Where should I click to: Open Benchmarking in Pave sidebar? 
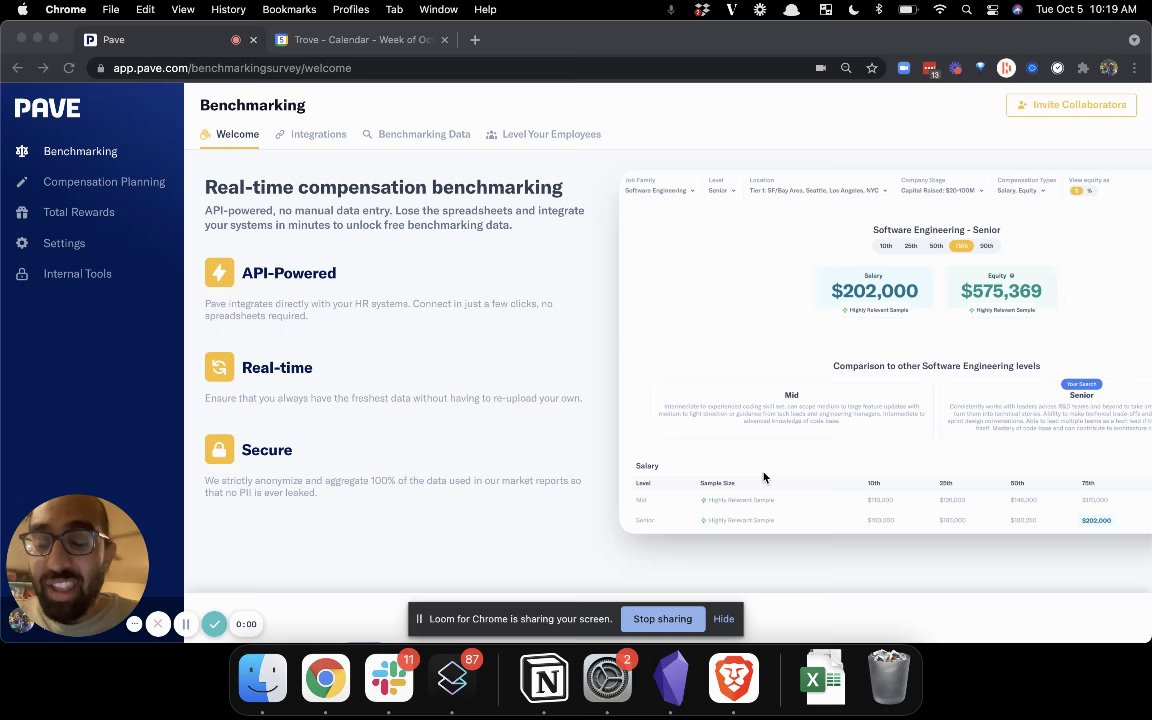(80, 151)
